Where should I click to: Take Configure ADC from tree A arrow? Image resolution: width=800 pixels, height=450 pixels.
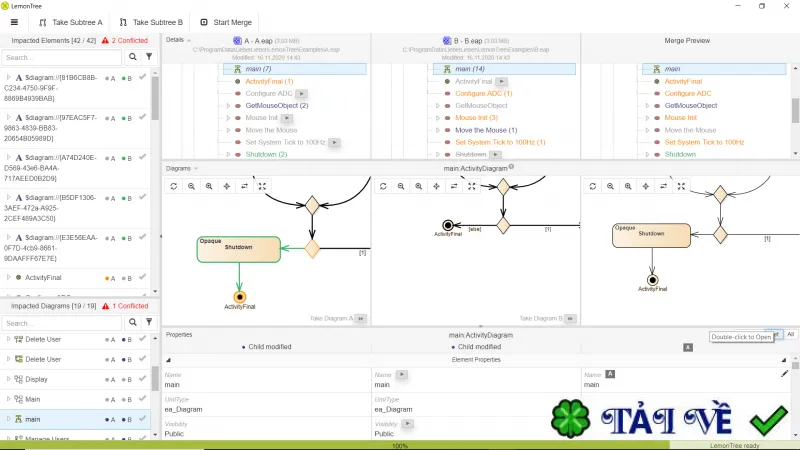tap(302, 93)
